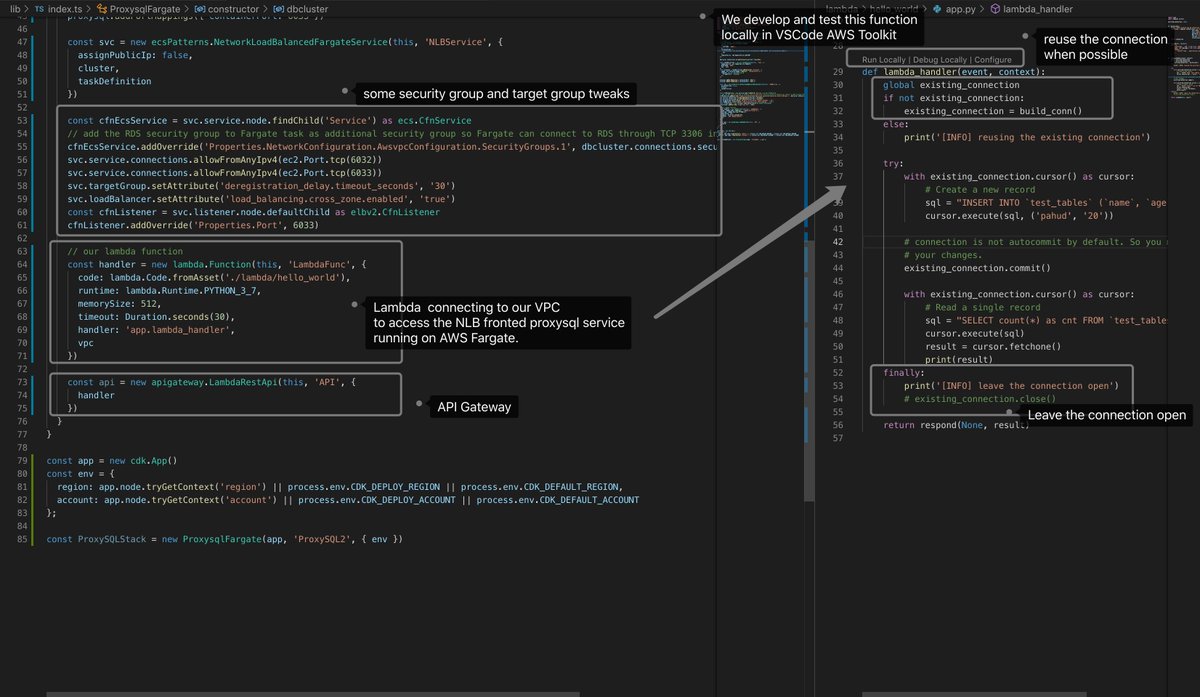Click 'const env = {' on line 80
Screen dimensions: 1200x697
point(81,474)
